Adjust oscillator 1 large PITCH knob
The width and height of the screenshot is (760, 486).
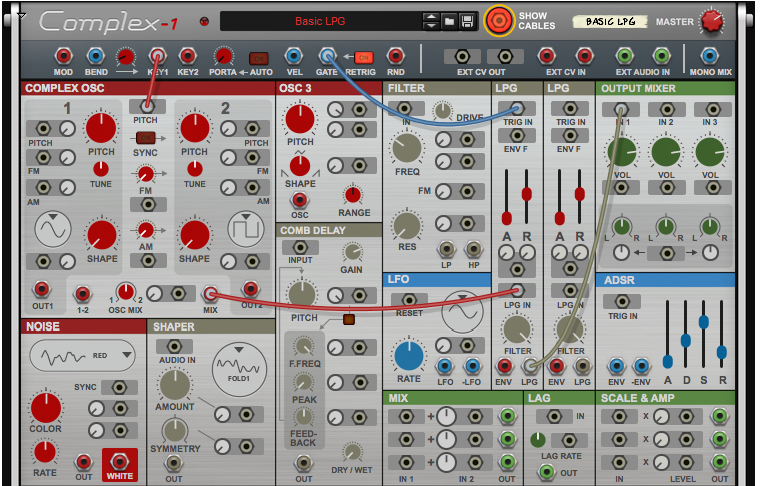101,128
